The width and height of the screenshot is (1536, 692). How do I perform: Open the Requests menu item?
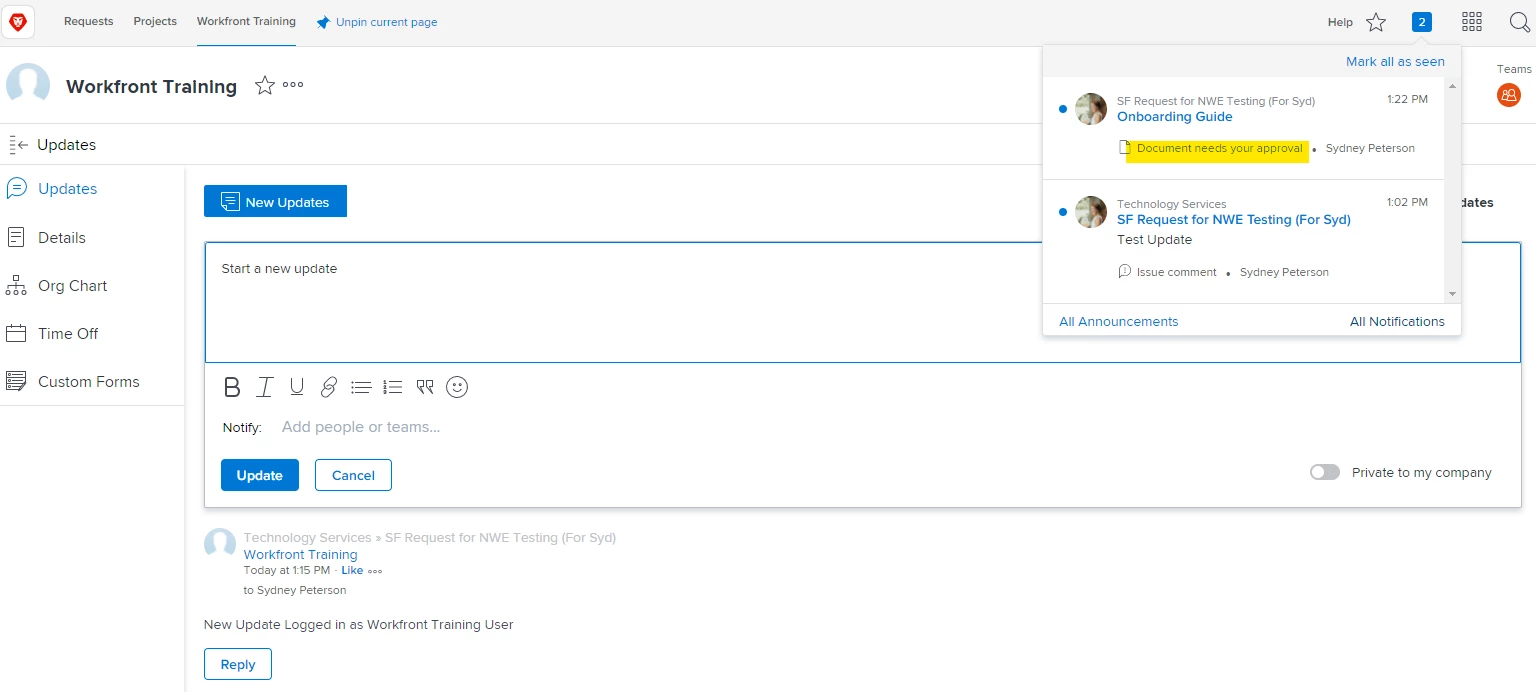click(89, 21)
